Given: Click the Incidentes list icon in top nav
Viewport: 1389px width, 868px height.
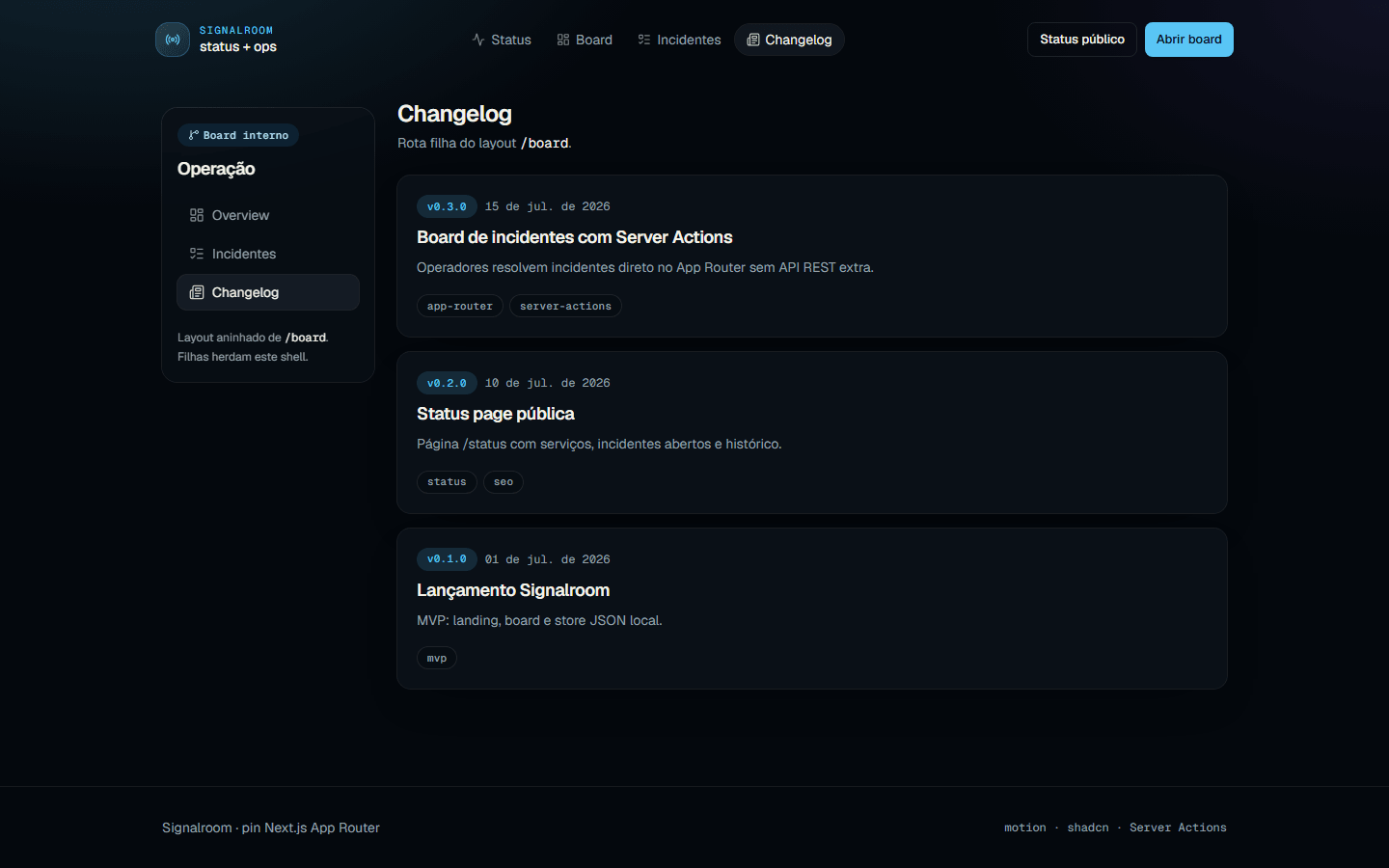Looking at the screenshot, I should [644, 40].
